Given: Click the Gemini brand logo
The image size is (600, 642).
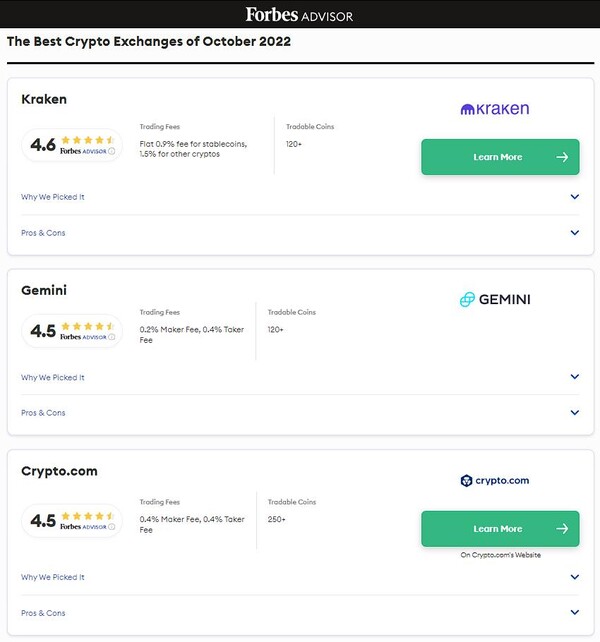Looking at the screenshot, I should (494, 300).
